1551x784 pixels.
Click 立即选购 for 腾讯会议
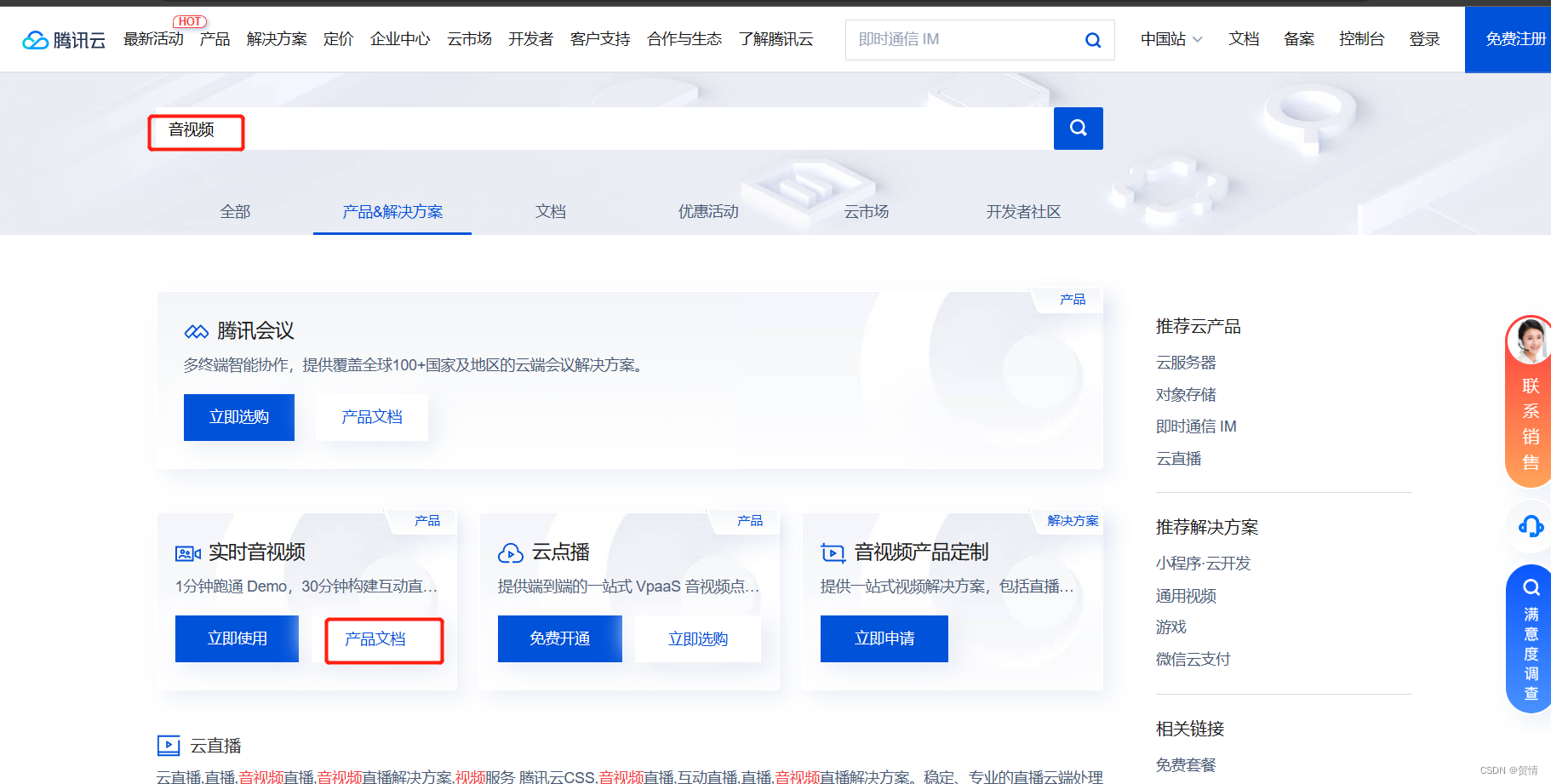(239, 417)
